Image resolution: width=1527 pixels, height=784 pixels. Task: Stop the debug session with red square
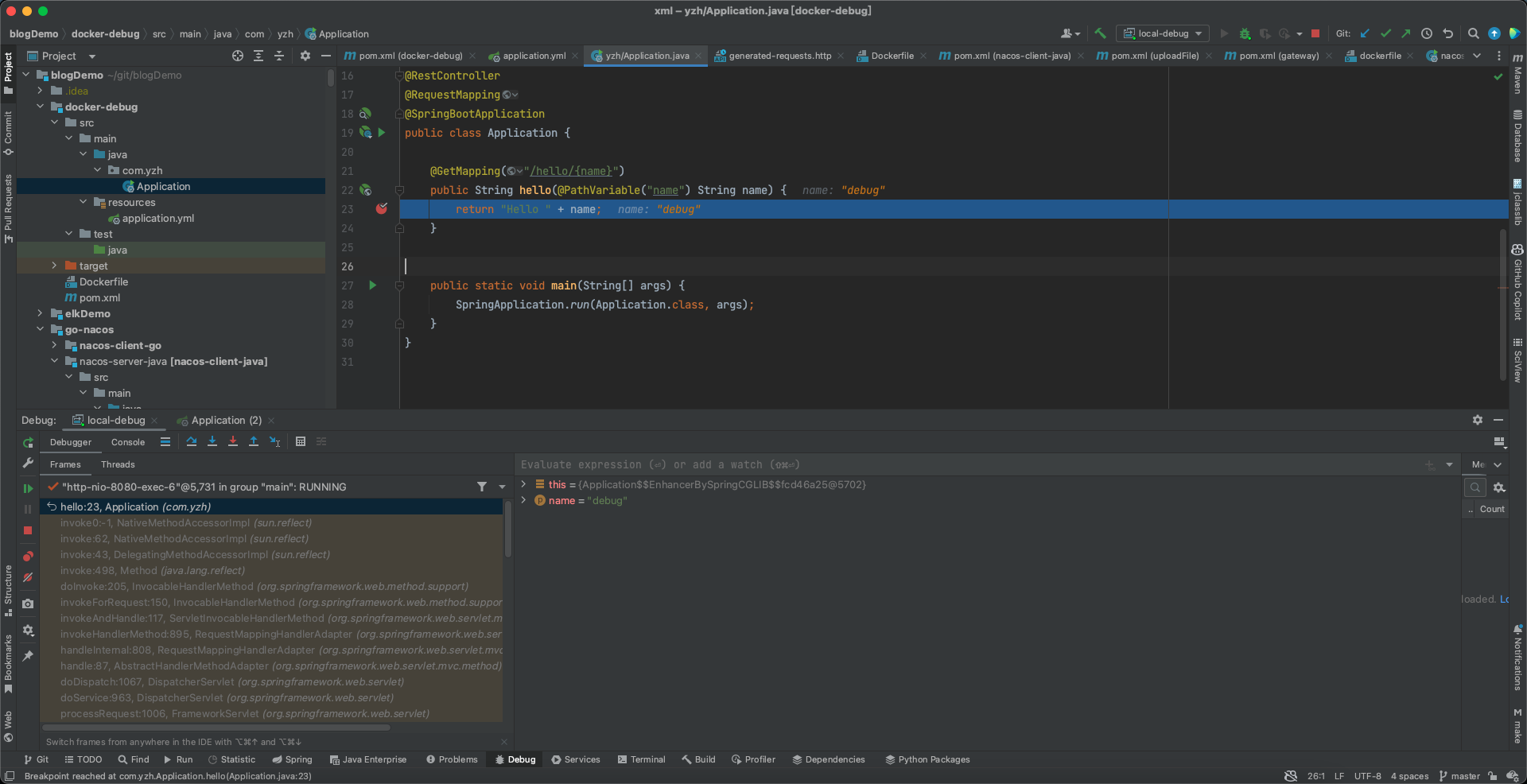(28, 530)
